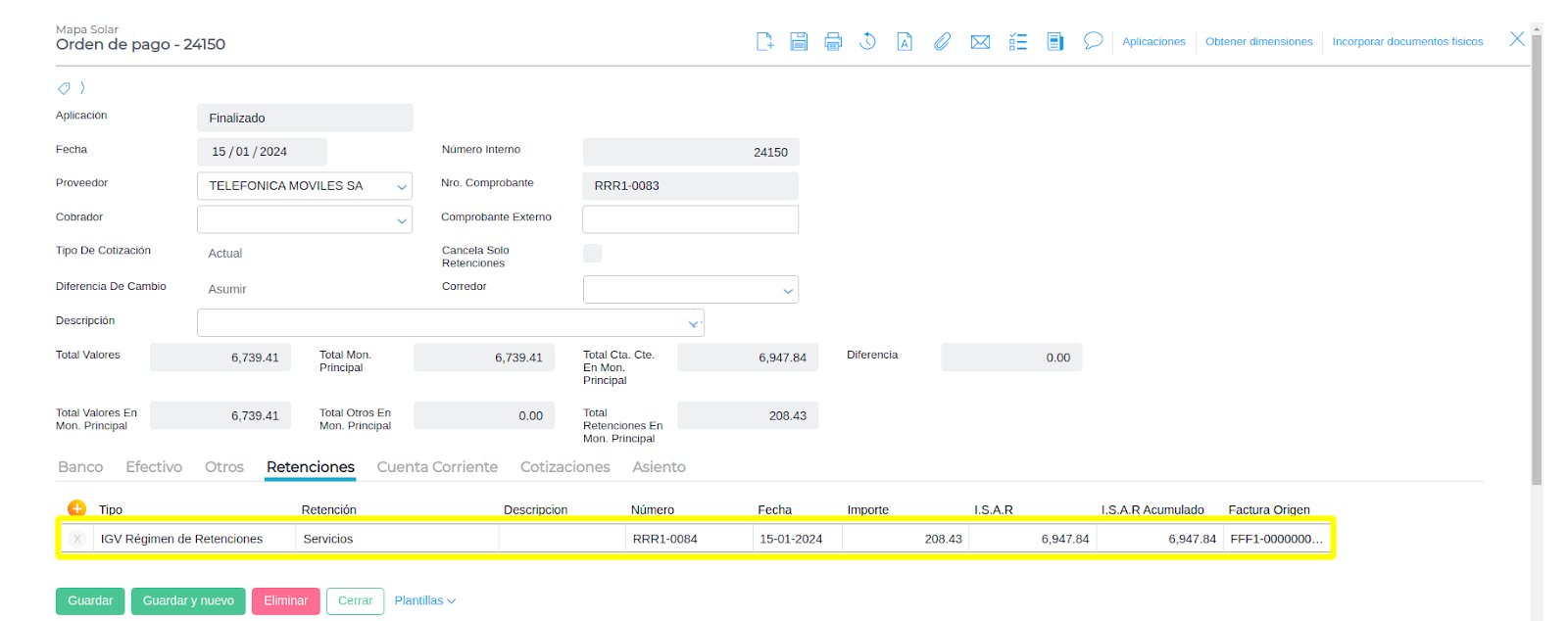Toggle the Cancela Solo Retenciones checkbox
Viewport: 1568px width, 621px height.
592,254
